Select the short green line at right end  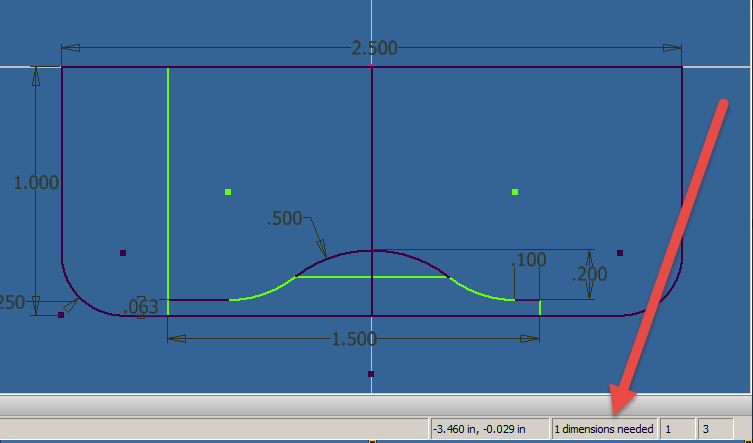(540, 308)
